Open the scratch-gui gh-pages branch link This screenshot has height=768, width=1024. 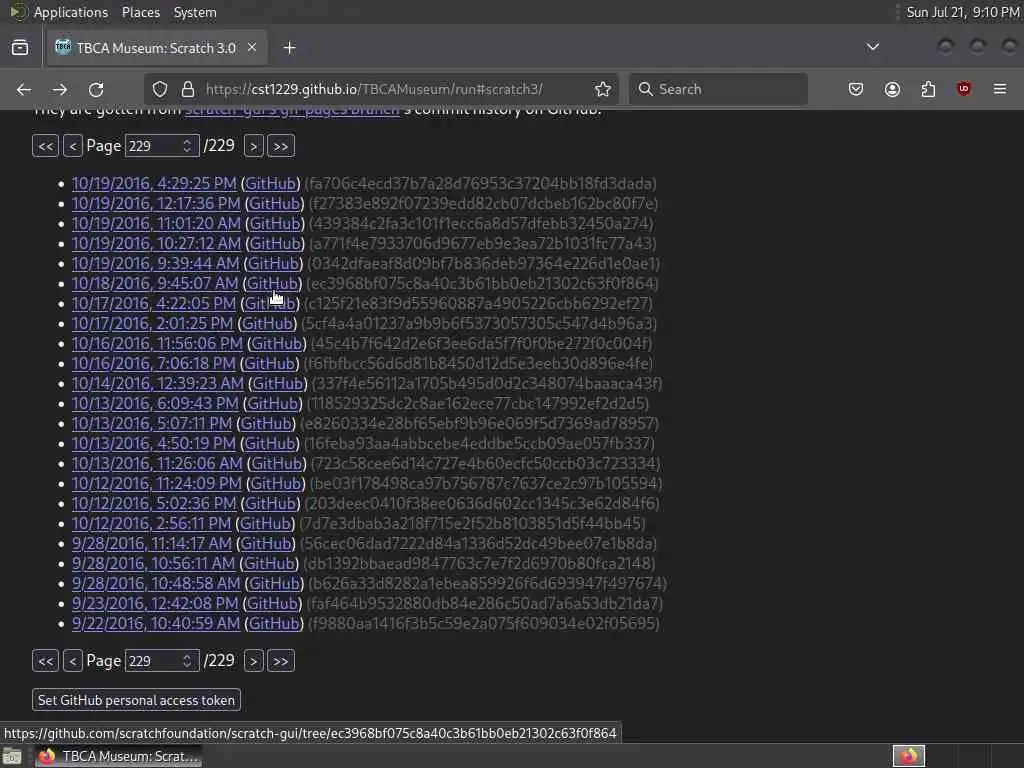[292, 112]
